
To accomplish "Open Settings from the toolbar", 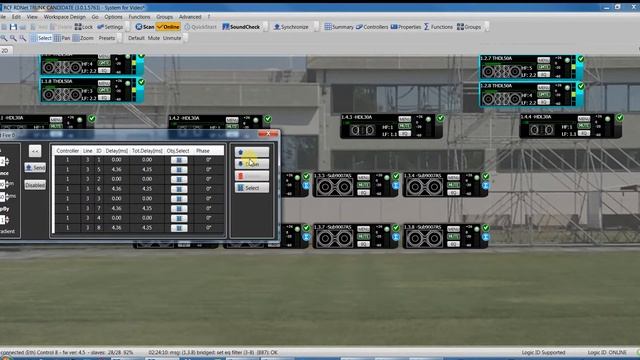I will point(110,27).
